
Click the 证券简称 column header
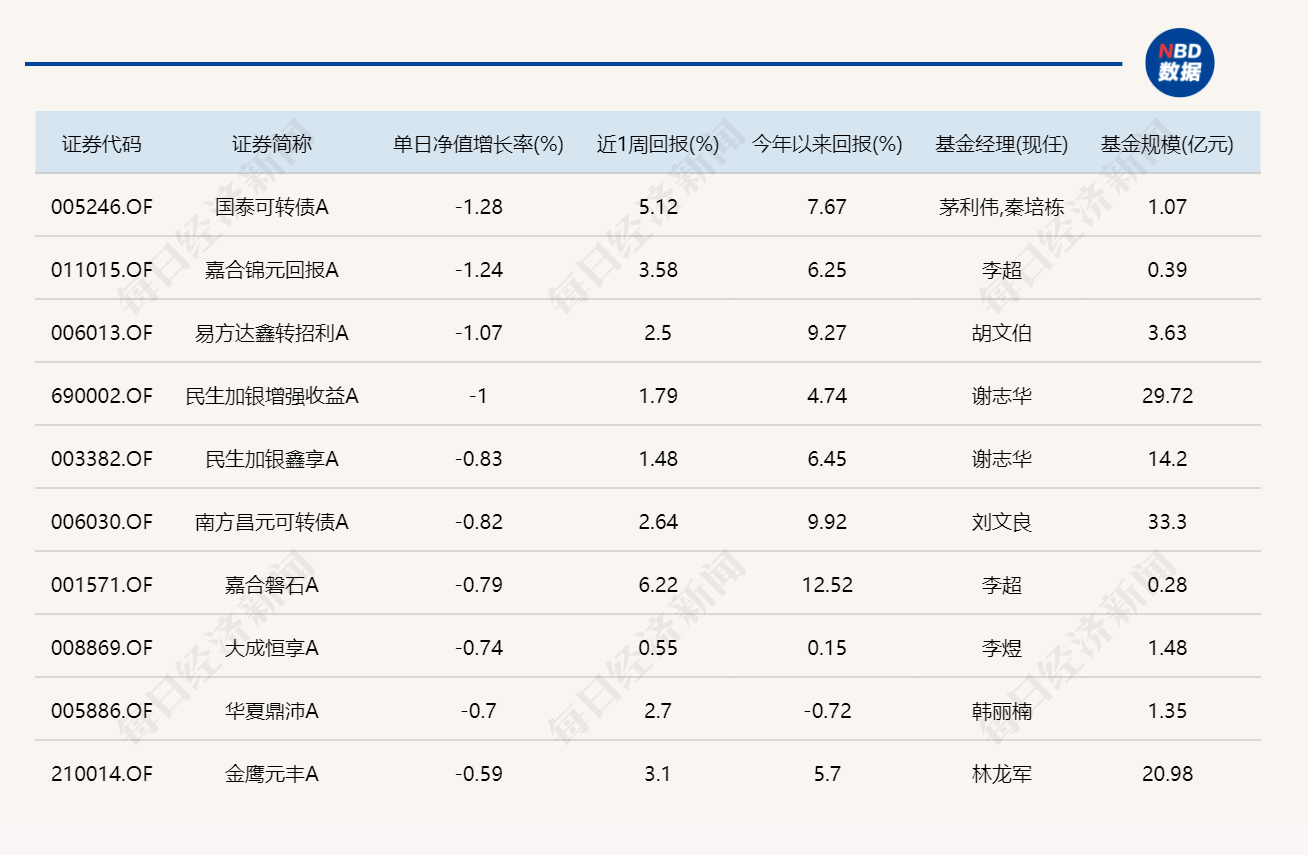(x=272, y=142)
